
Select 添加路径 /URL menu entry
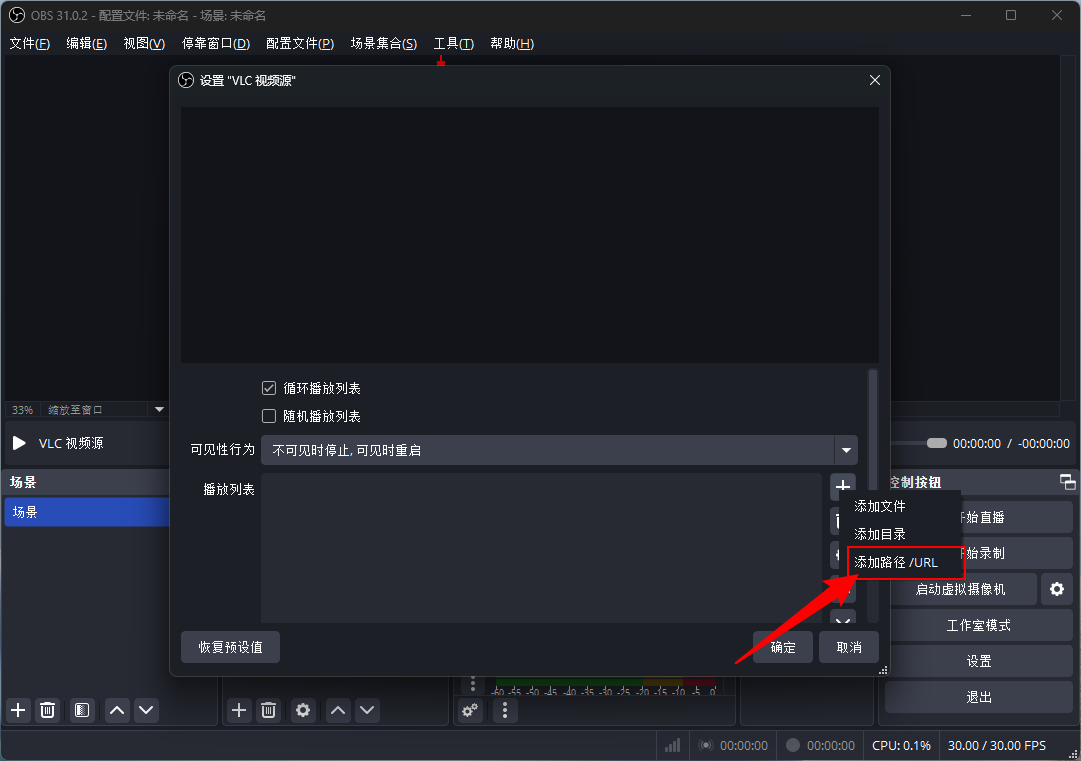896,562
